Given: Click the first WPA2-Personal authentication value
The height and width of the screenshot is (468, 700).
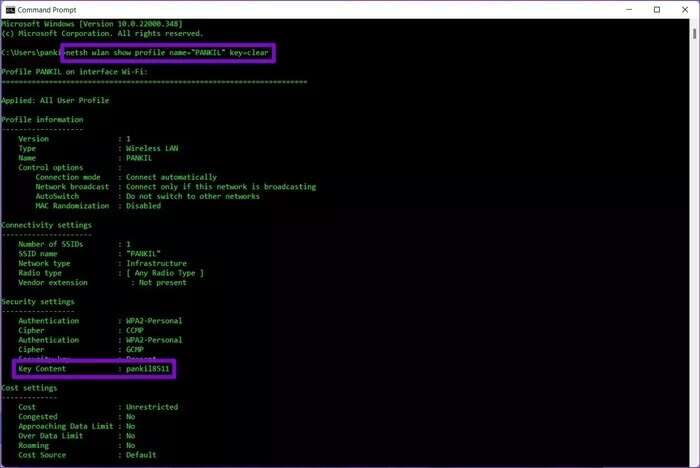Looking at the screenshot, I should coord(154,321).
